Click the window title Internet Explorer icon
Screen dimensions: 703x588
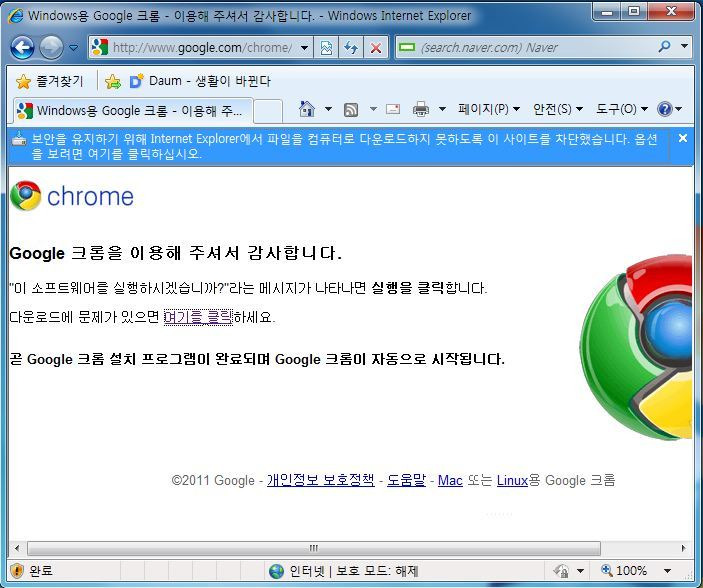tap(16, 16)
